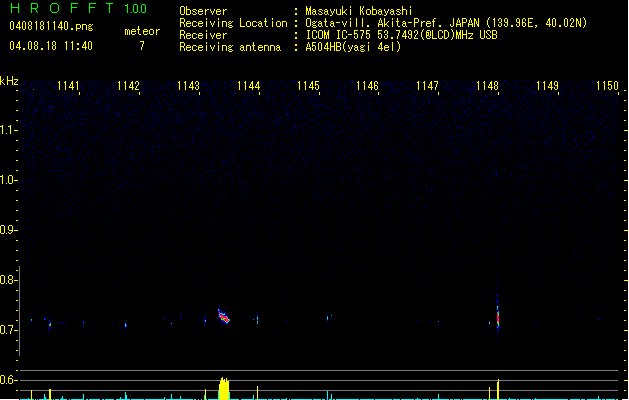
Task: Select the ICOM IC-575 receiver text
Action: click(401, 35)
